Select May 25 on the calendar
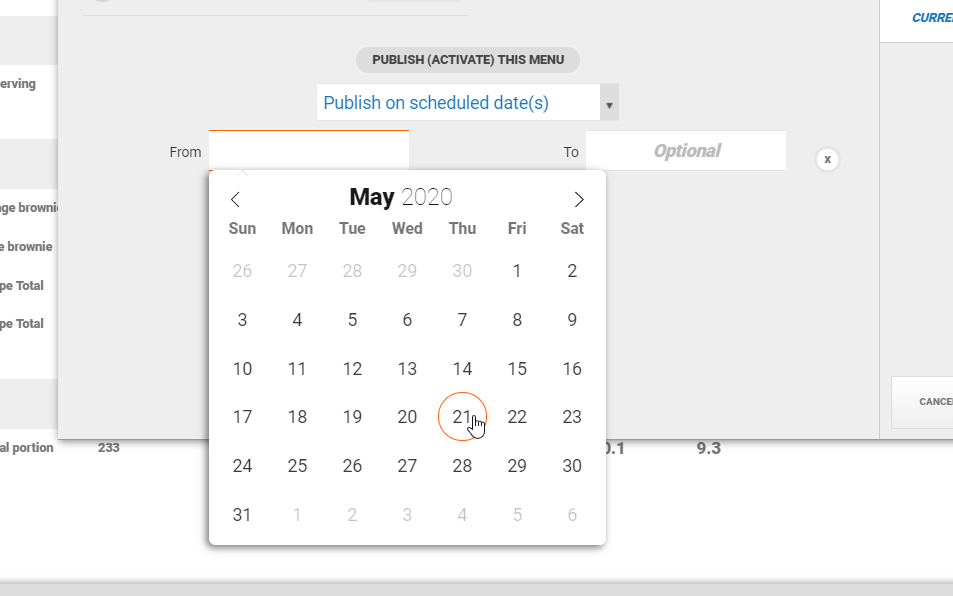The width and height of the screenshot is (953, 596). [x=297, y=466]
